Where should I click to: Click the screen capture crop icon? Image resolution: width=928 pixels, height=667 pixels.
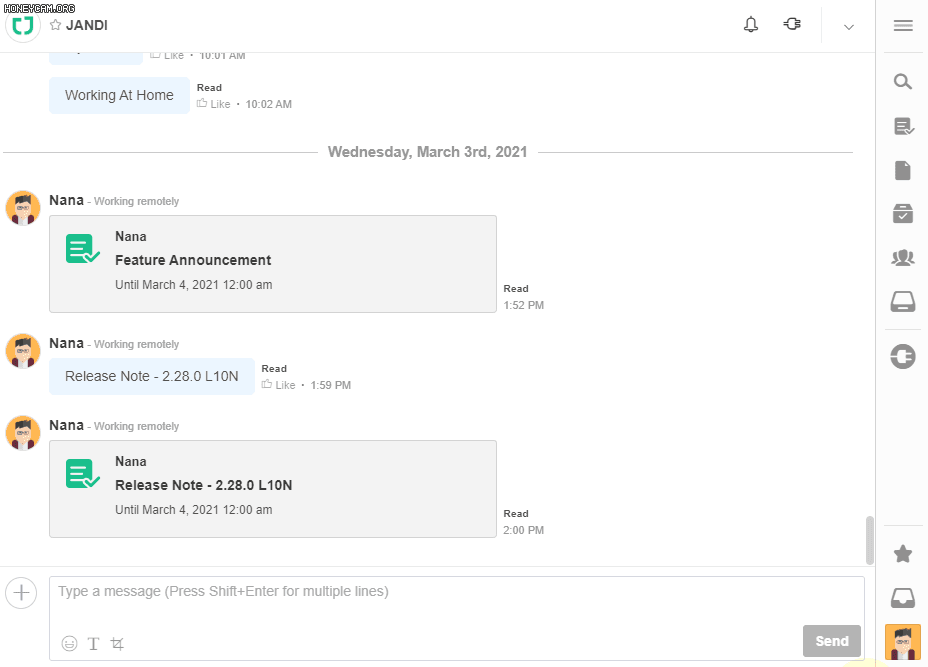117,643
